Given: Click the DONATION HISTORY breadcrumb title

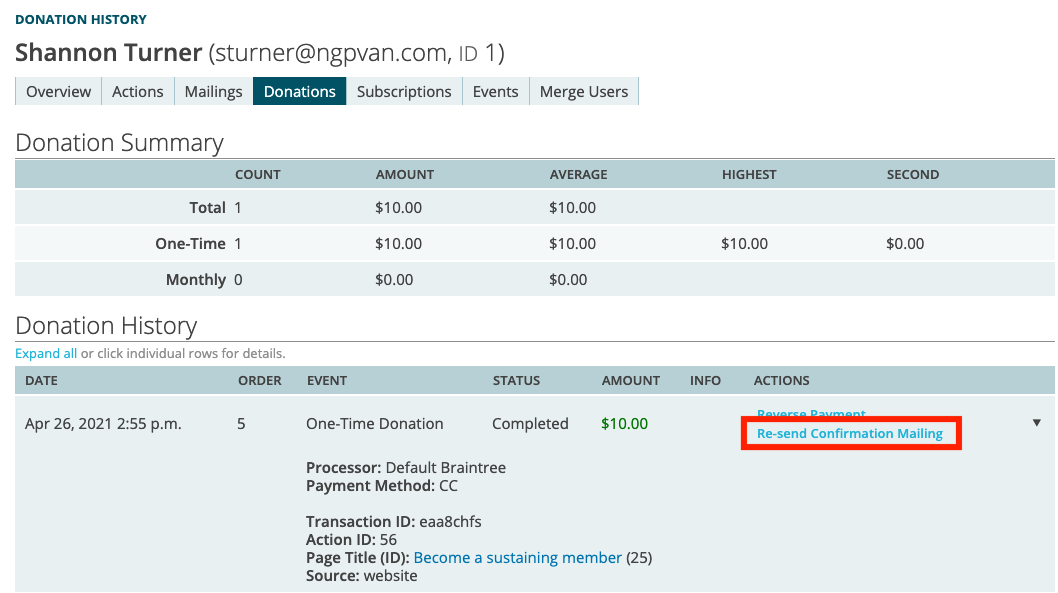Looking at the screenshot, I should [81, 20].
